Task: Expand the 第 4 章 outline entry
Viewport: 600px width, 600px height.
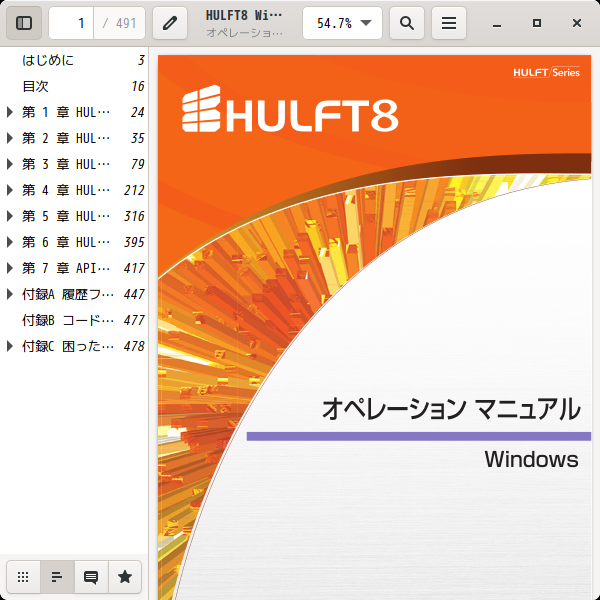Action: [x=10, y=190]
